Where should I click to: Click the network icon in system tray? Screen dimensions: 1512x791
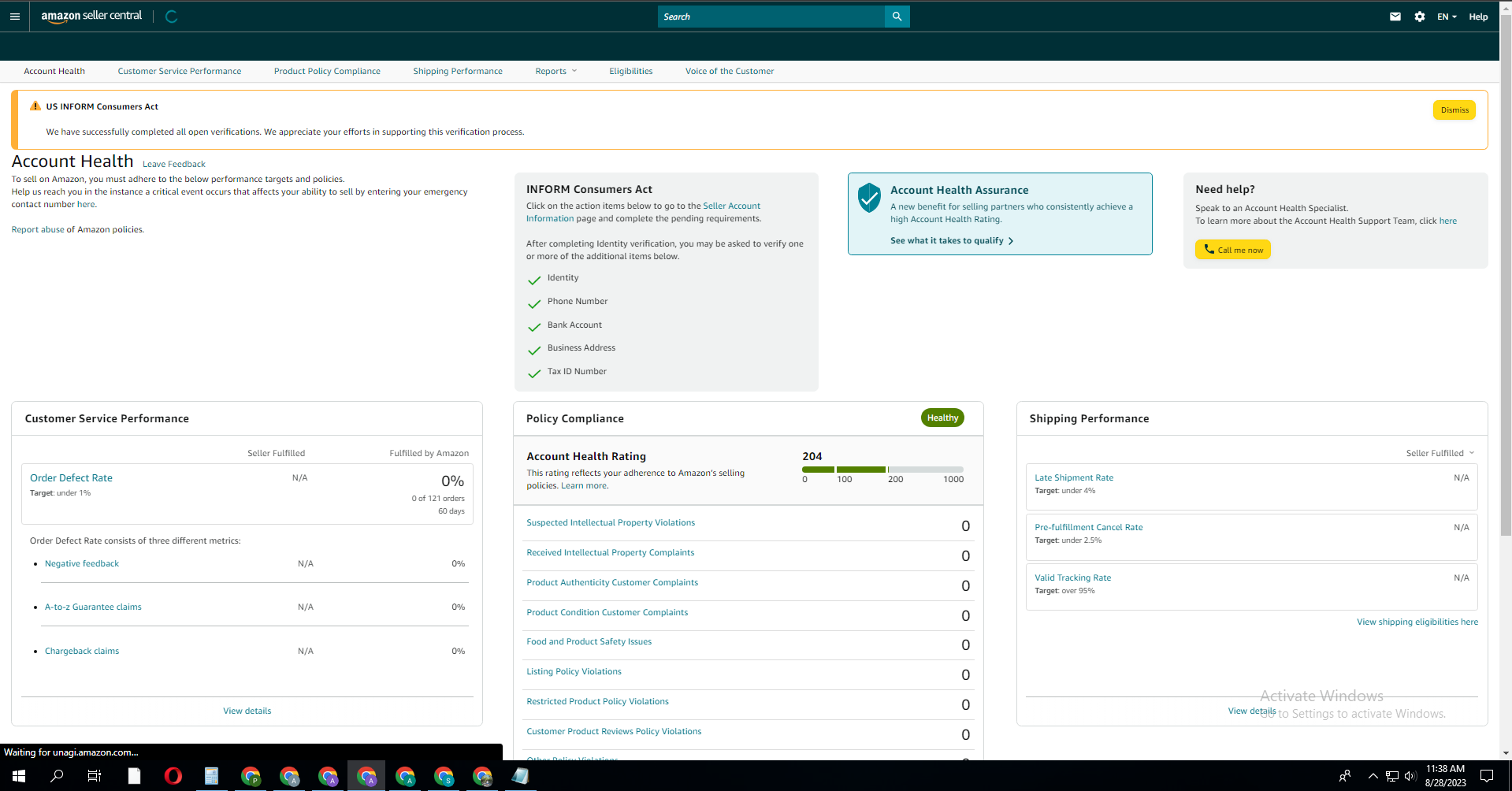(x=1392, y=776)
